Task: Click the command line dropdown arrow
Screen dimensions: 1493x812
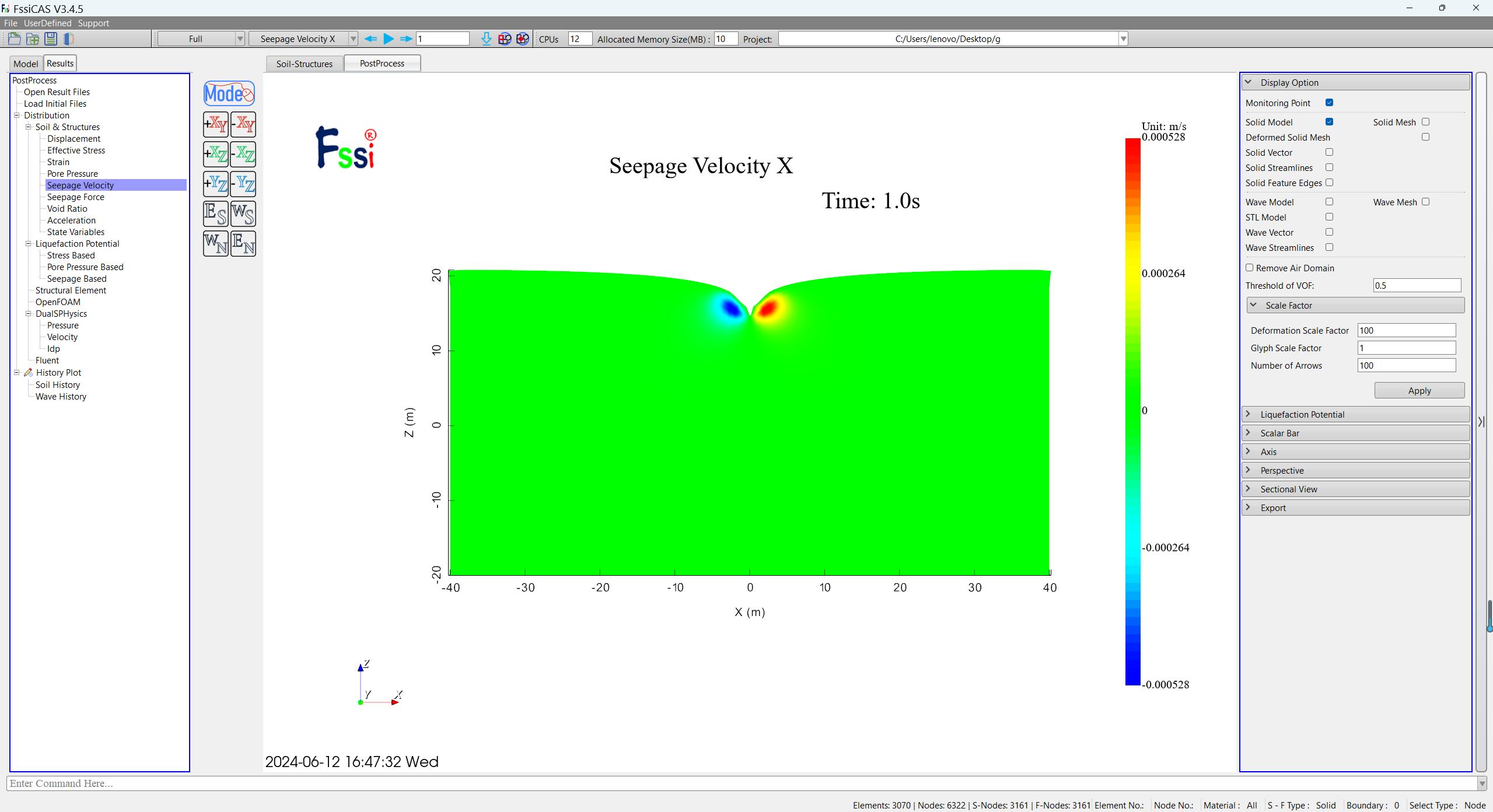Action: point(1482,783)
